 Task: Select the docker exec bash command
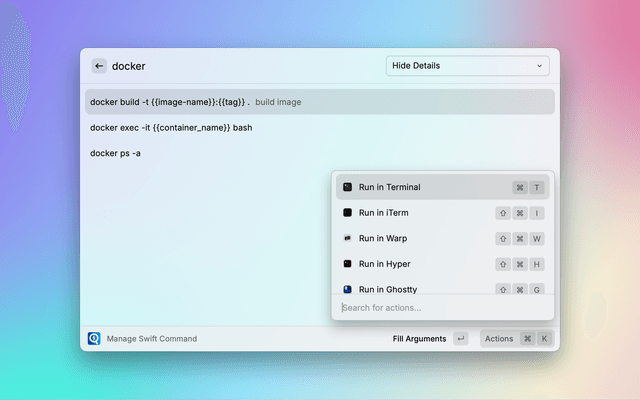pyautogui.click(x=171, y=128)
